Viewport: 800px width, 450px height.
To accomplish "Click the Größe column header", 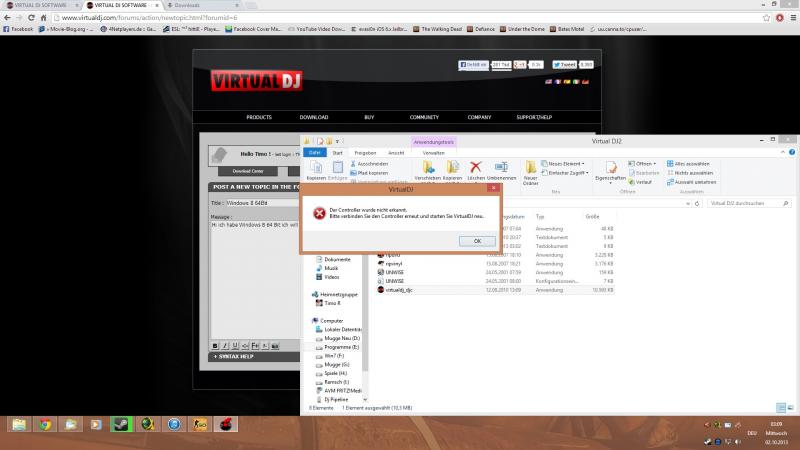I will click(592, 217).
